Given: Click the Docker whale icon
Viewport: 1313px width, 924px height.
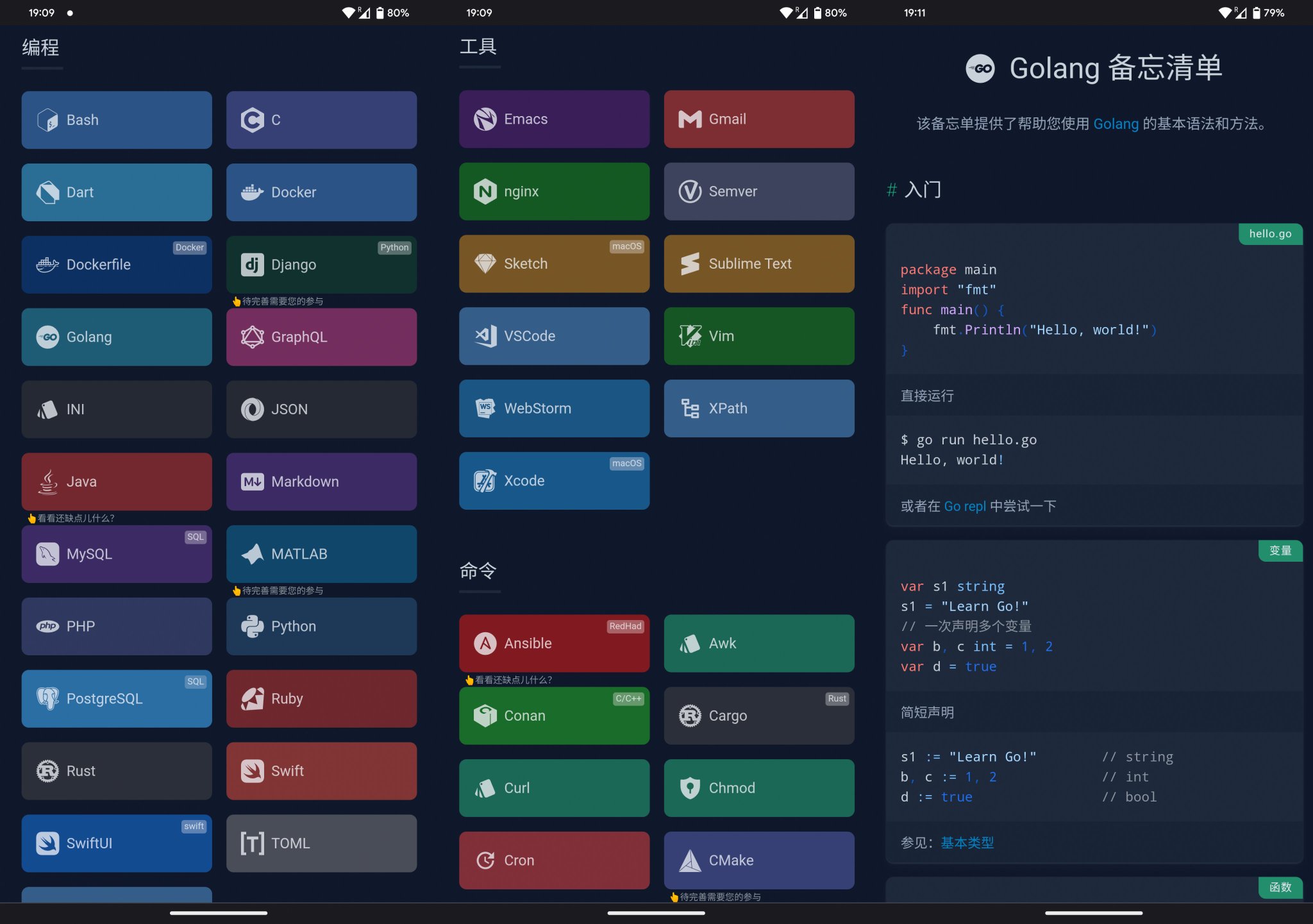Looking at the screenshot, I should (252, 192).
